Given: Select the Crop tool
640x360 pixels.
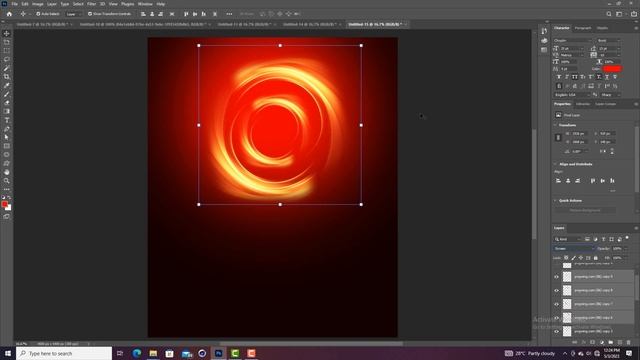Looking at the screenshot, I should coord(7,77).
